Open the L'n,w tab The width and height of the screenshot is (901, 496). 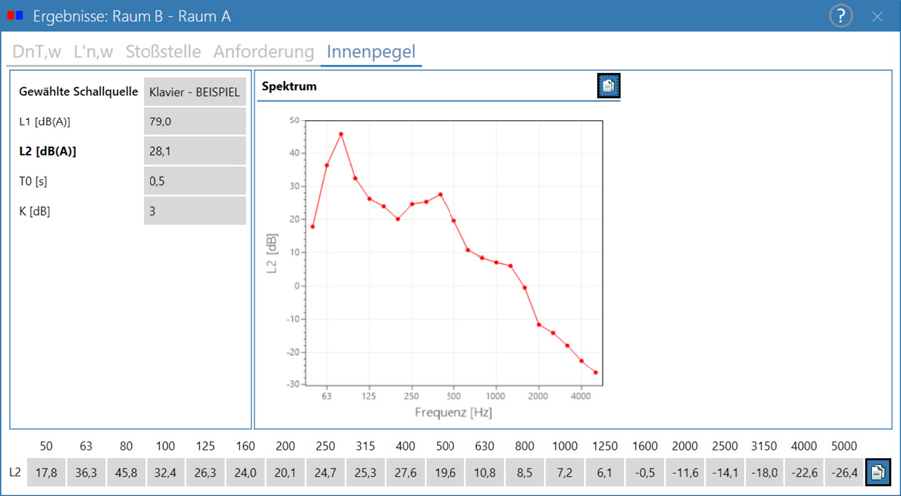93,51
